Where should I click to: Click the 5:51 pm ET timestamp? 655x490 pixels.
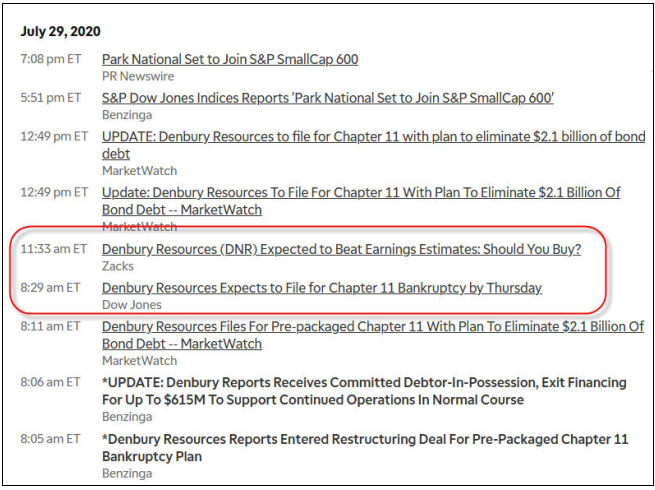[51, 98]
